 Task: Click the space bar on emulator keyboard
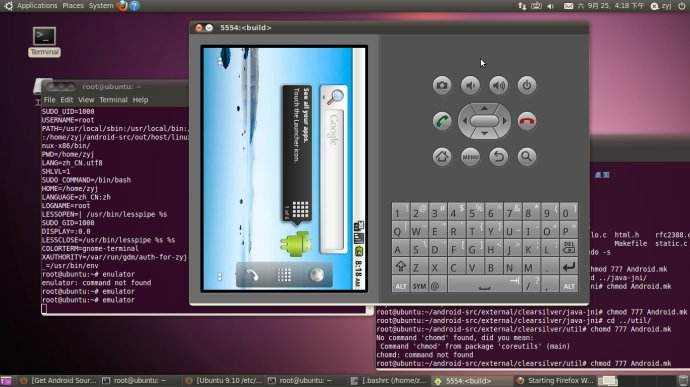(484, 285)
